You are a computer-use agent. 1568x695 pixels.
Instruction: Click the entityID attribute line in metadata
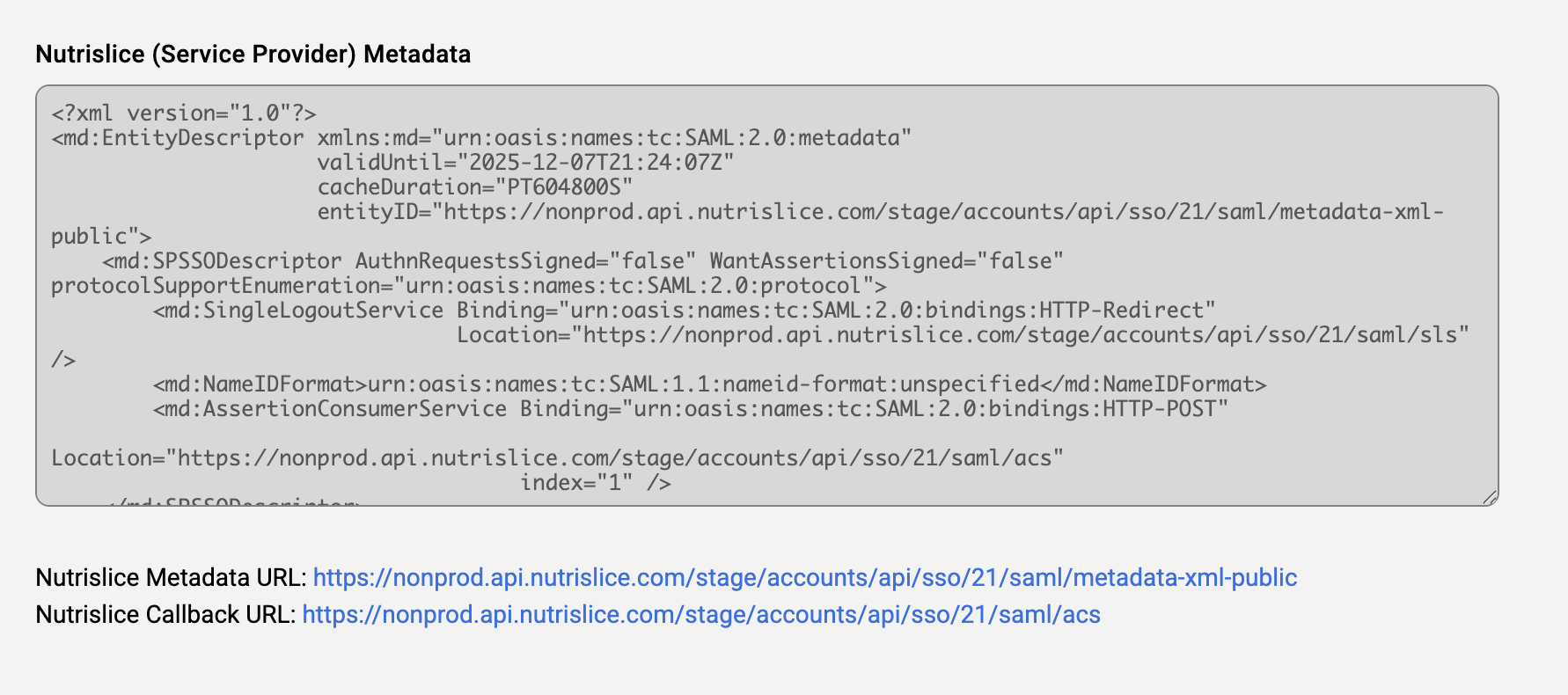880,212
